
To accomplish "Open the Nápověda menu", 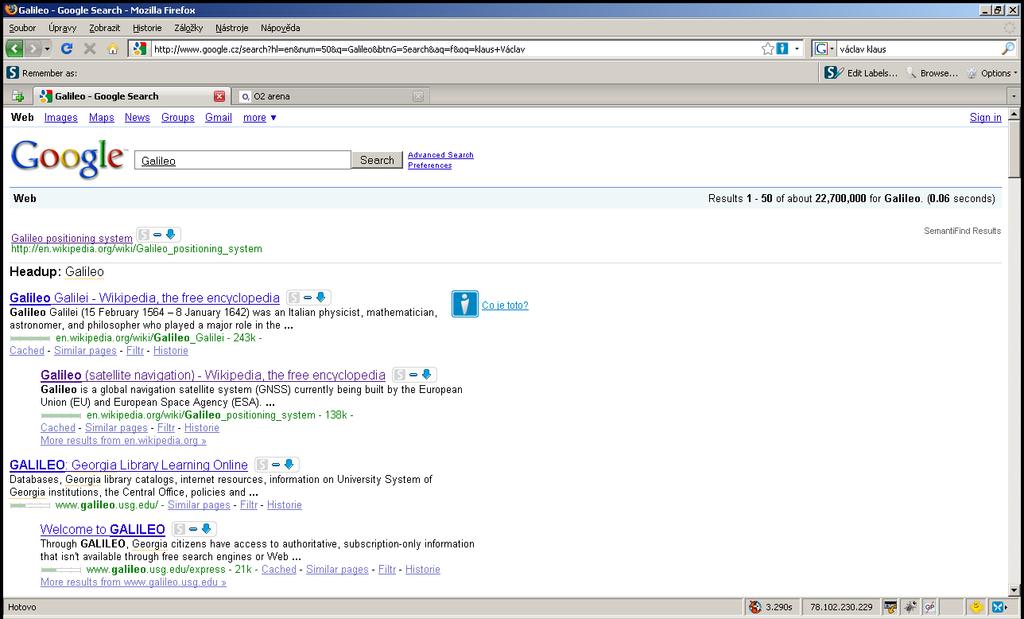I will point(280,28).
